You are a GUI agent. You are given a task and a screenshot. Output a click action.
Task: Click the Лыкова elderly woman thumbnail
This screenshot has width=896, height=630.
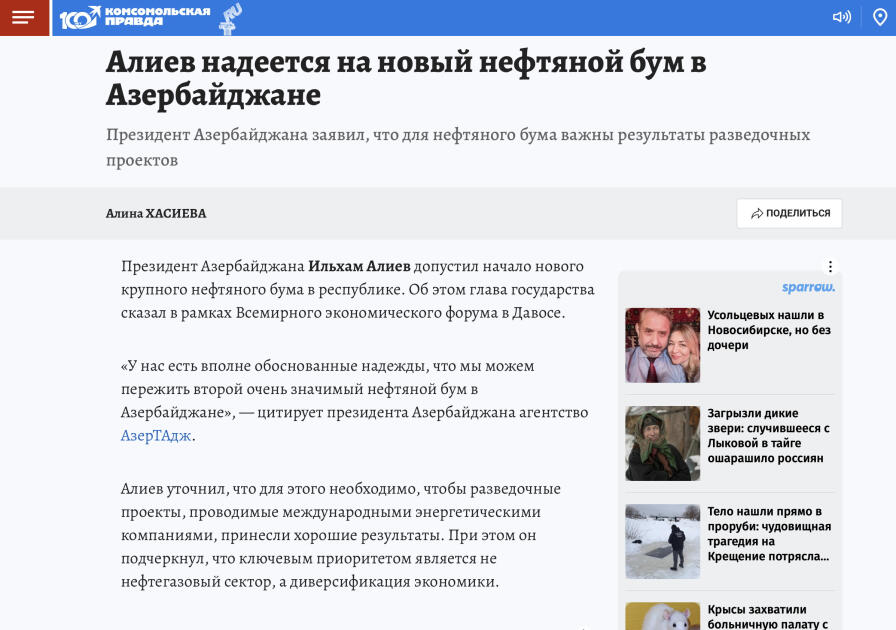tap(662, 443)
